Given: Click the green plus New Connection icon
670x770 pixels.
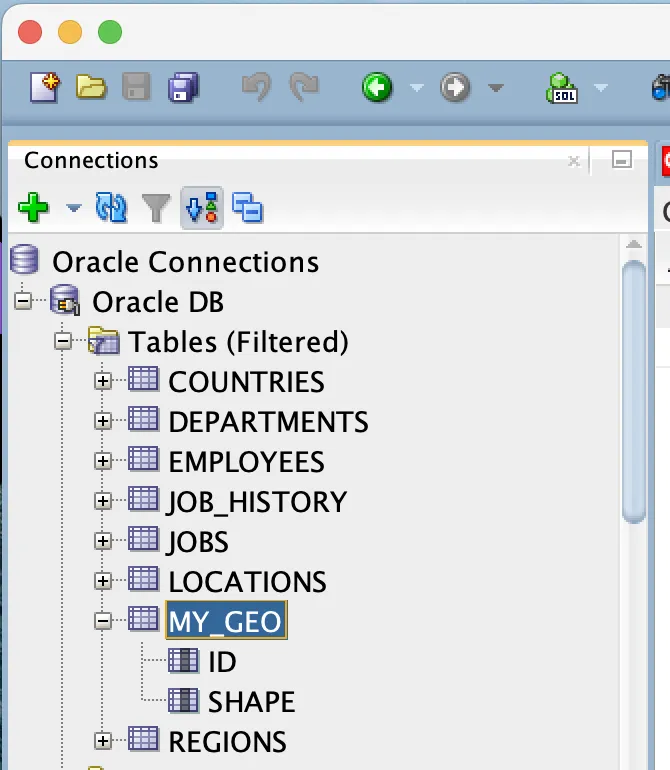Looking at the screenshot, I should [x=33, y=208].
